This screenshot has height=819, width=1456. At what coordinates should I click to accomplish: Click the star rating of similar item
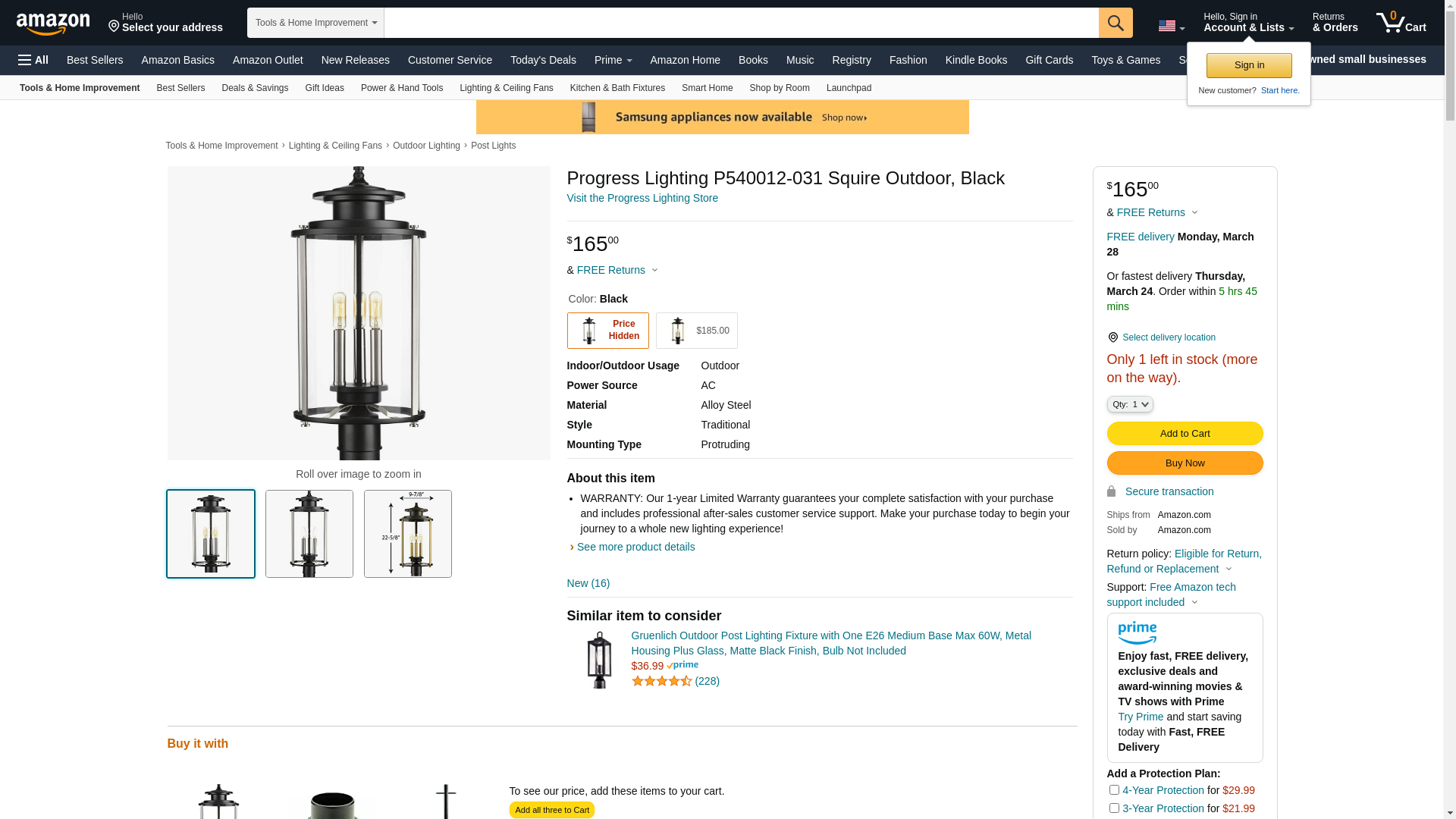[x=661, y=681]
